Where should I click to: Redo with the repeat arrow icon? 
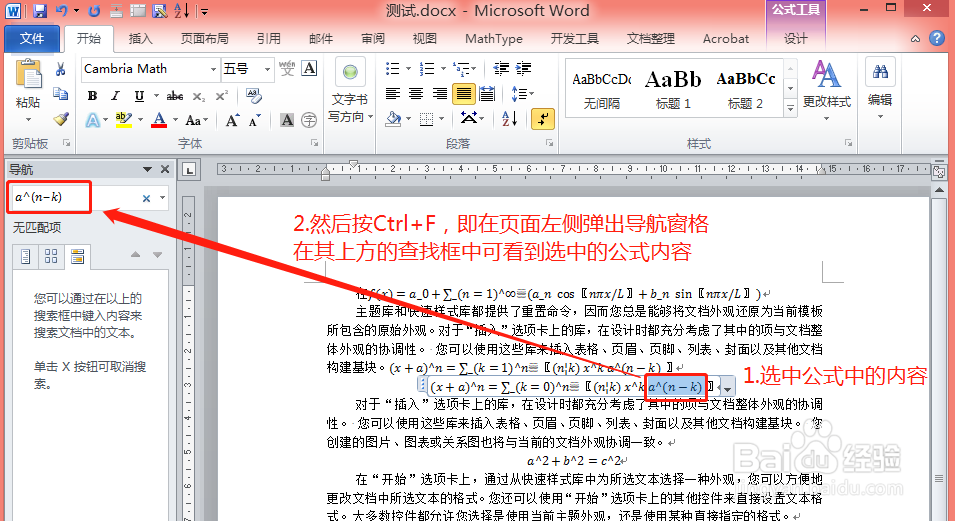(x=94, y=10)
